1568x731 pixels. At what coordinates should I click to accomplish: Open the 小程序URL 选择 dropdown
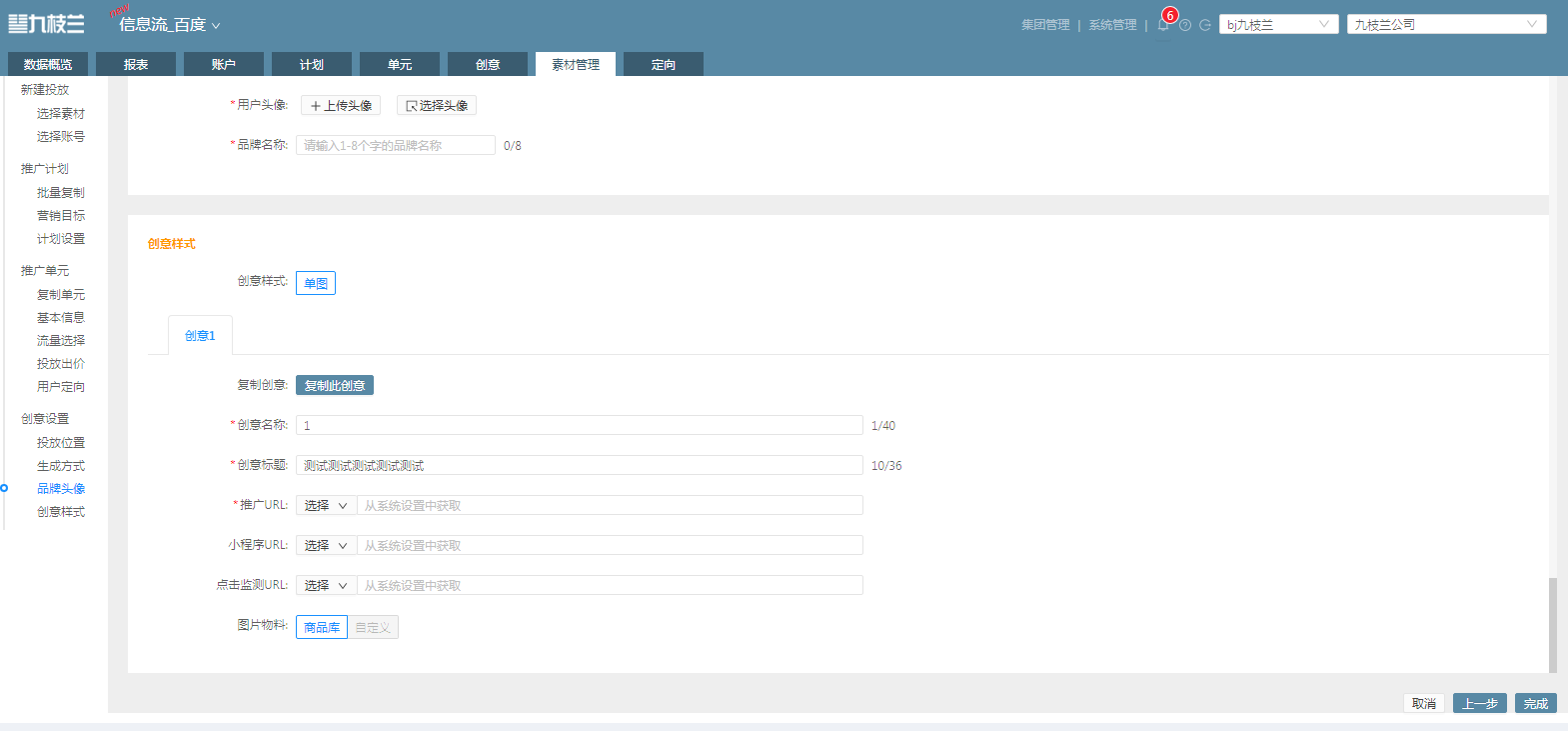pyautogui.click(x=326, y=545)
